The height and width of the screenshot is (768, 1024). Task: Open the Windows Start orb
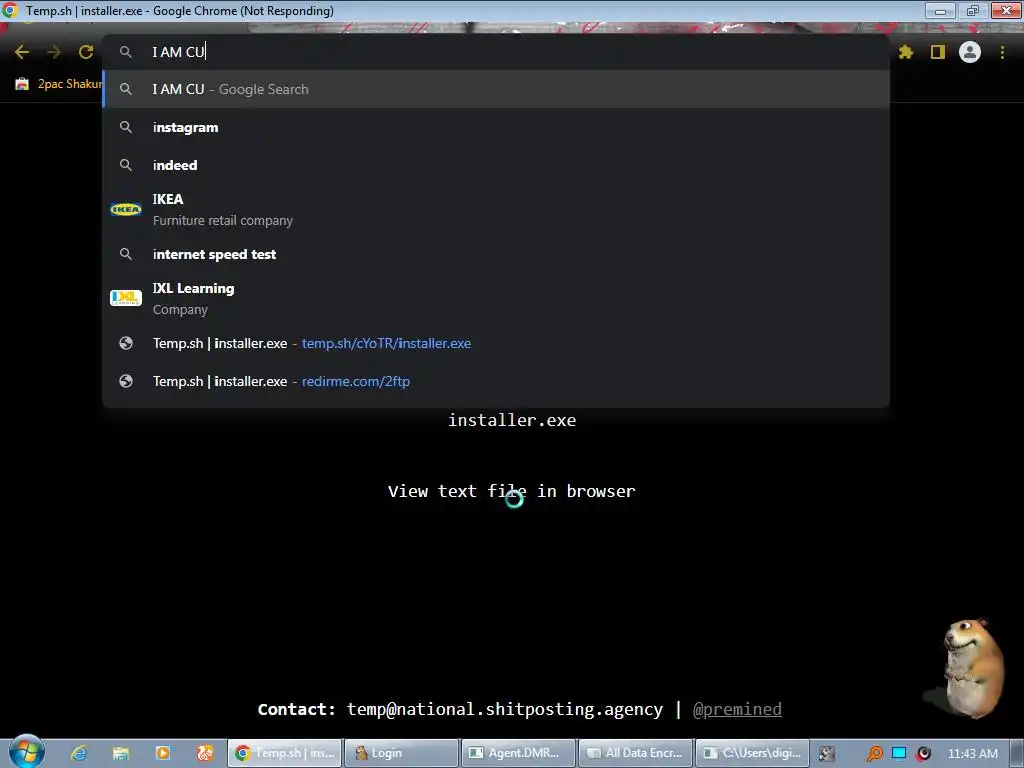(26, 752)
